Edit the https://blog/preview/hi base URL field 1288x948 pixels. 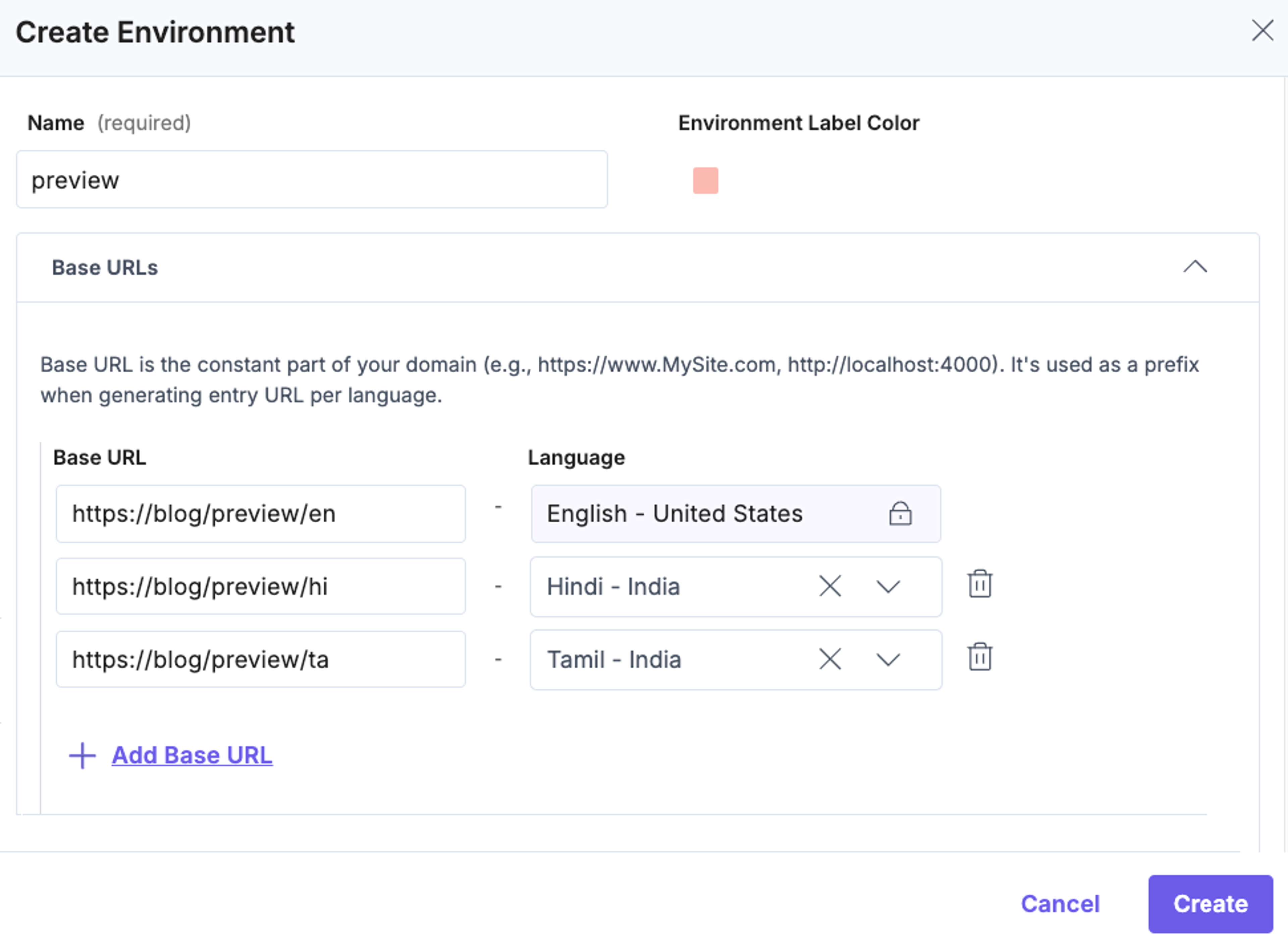click(x=261, y=586)
